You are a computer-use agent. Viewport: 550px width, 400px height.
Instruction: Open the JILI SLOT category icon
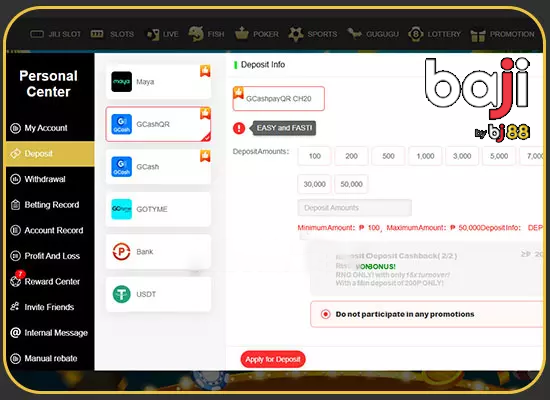(x=37, y=34)
